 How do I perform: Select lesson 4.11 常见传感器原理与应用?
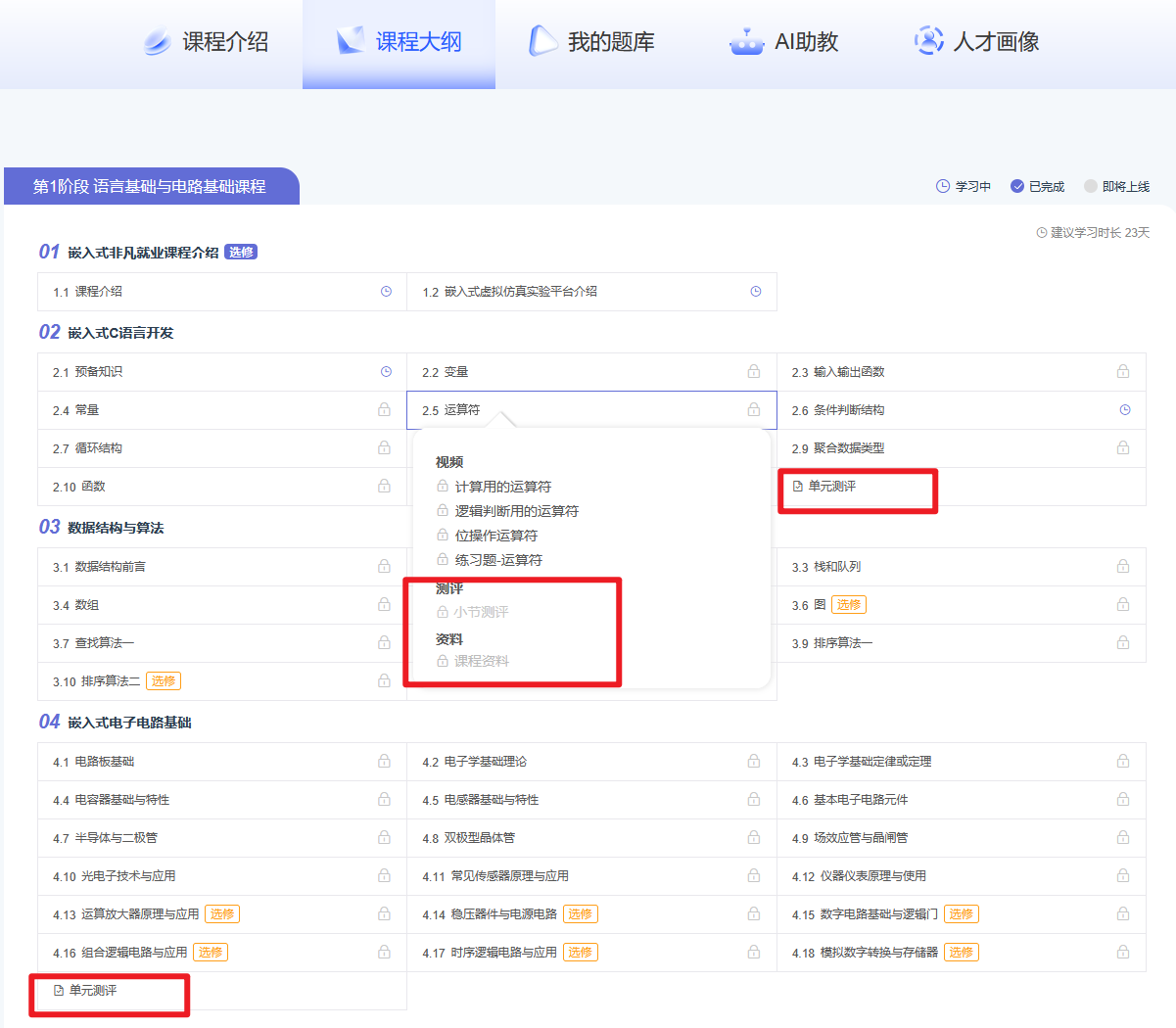click(x=591, y=876)
